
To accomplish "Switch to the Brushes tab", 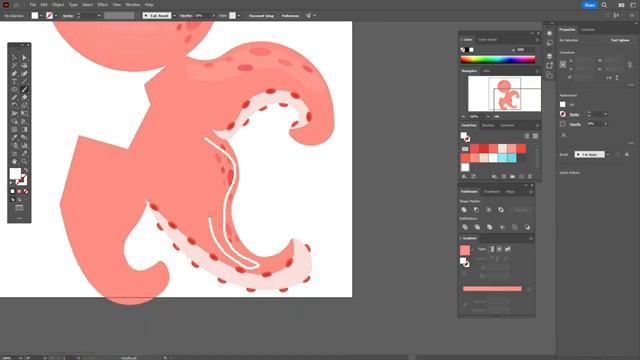I will tap(488, 125).
